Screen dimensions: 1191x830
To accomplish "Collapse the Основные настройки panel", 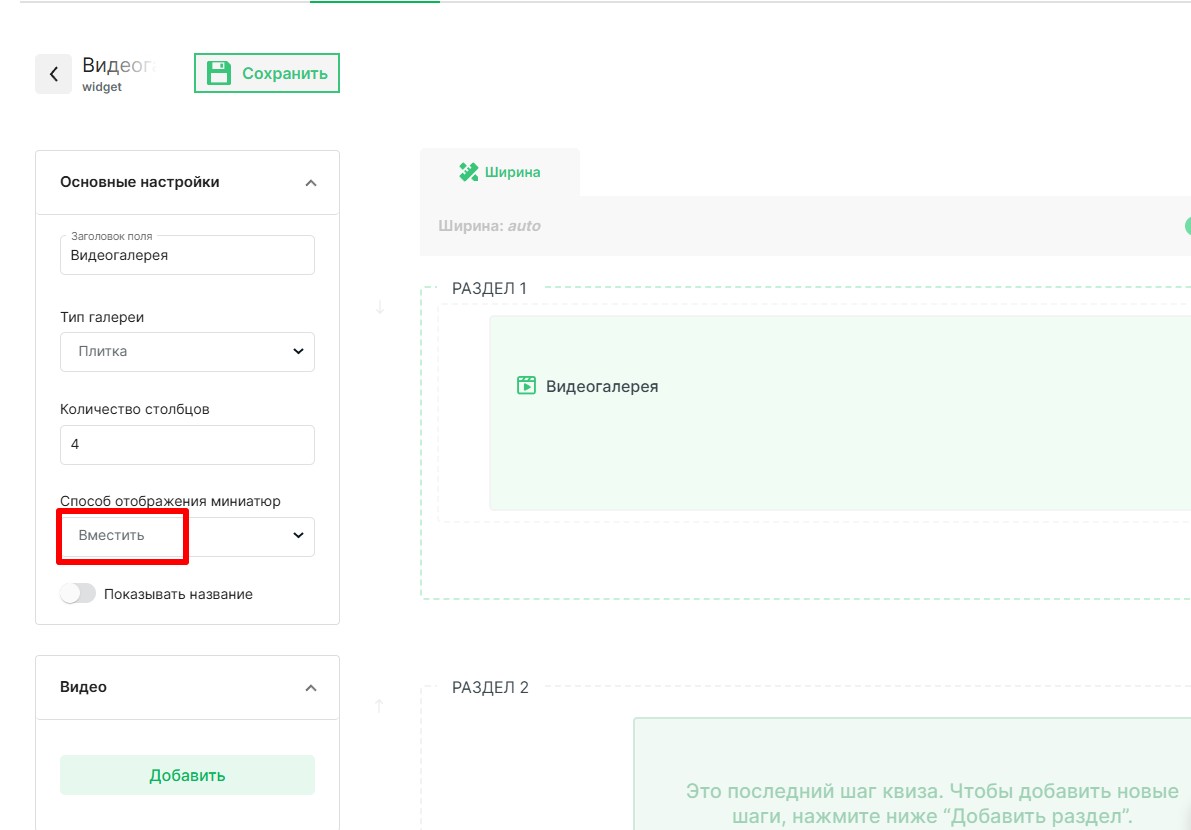I will click(310, 183).
